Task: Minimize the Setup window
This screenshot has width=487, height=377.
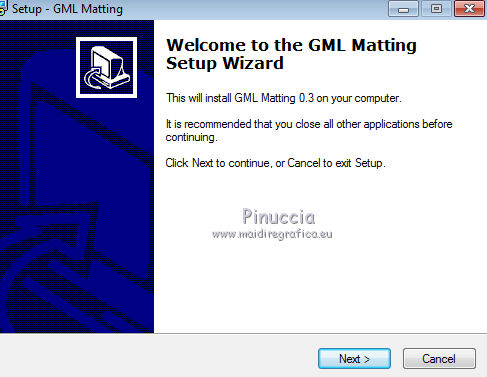Action: coord(403,9)
